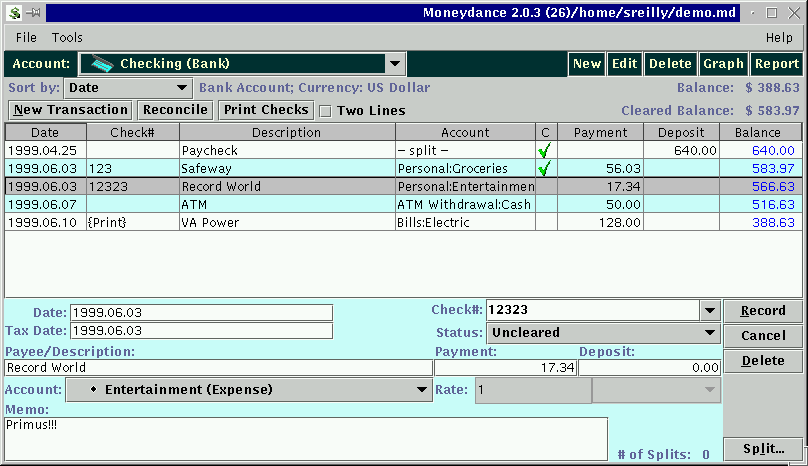This screenshot has width=808, height=466.
Task: Click the 640.00 deposit cell
Action: pos(681,151)
